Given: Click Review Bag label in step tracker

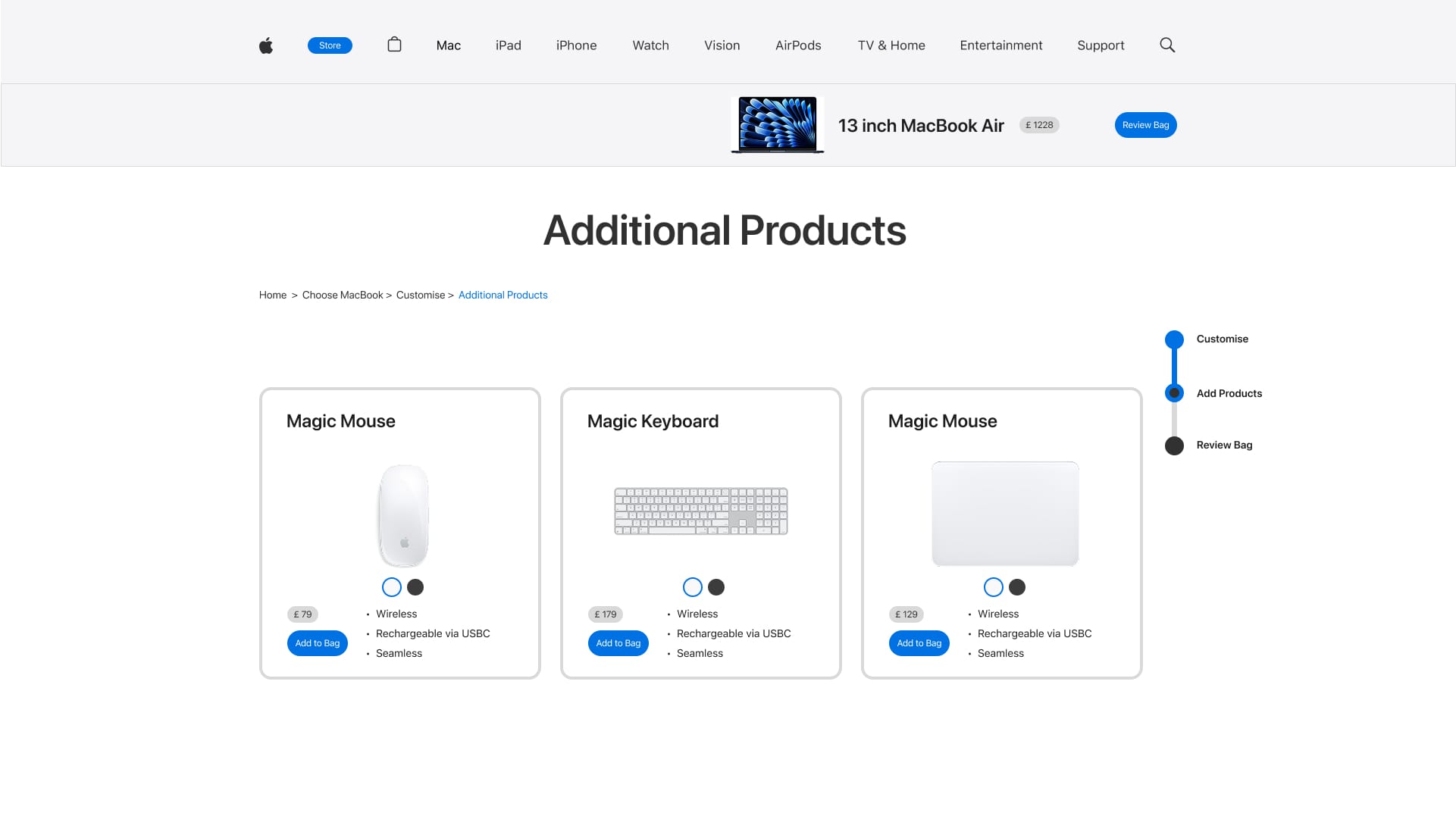Looking at the screenshot, I should 1225,445.
